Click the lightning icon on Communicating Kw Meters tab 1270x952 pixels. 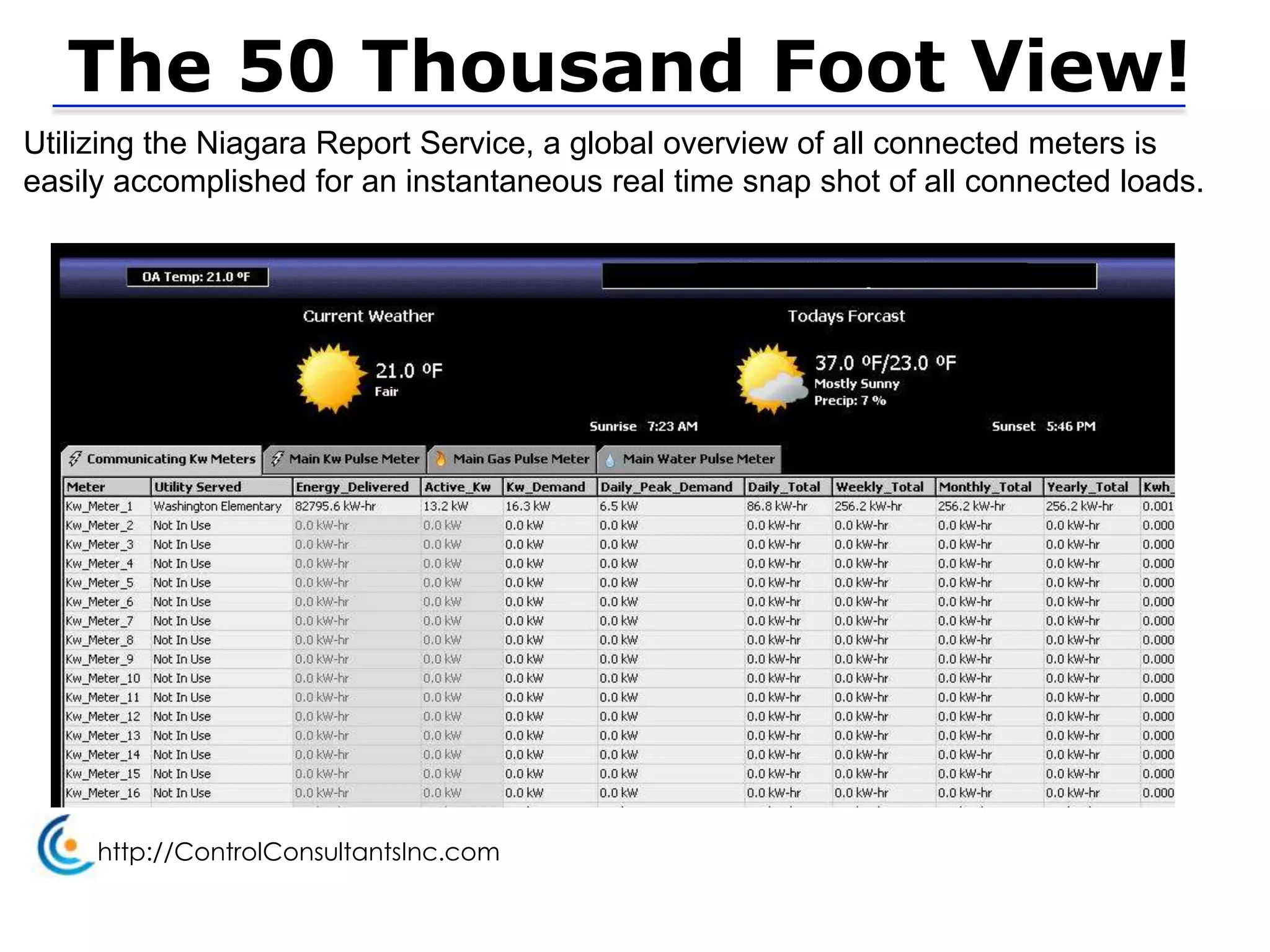point(75,459)
